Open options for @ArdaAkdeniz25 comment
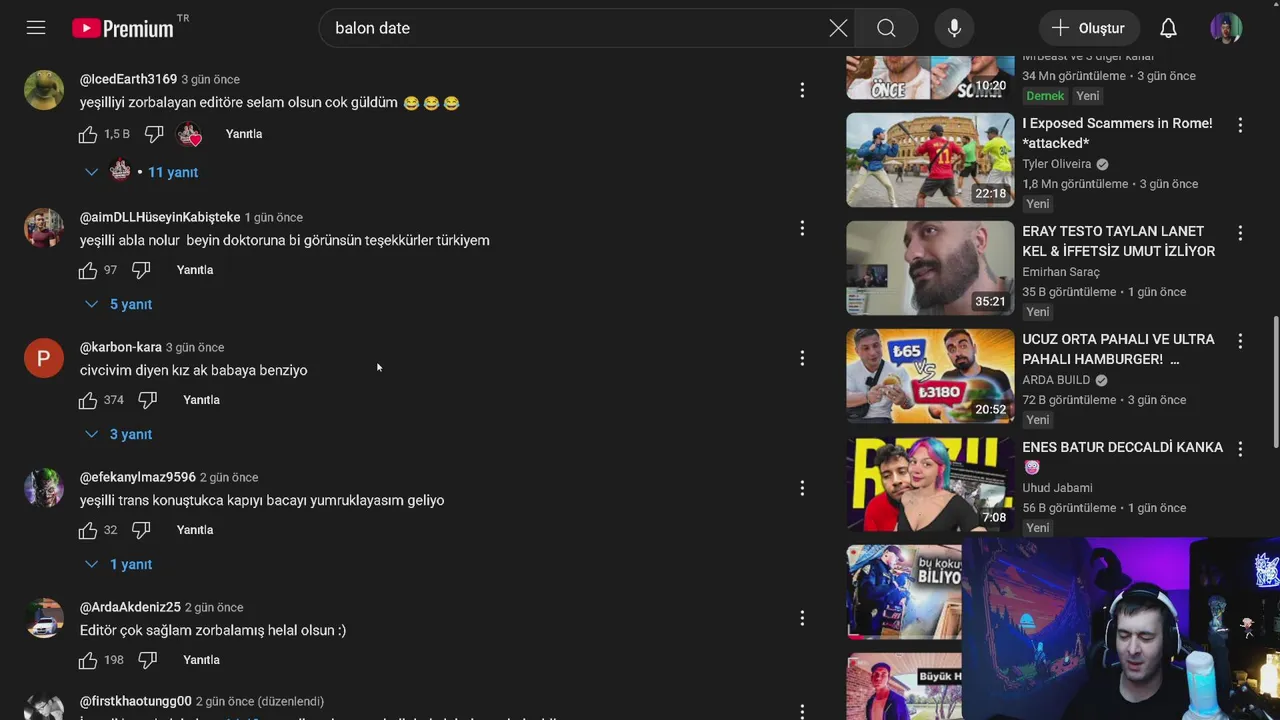This screenshot has height=720, width=1280. click(x=802, y=618)
